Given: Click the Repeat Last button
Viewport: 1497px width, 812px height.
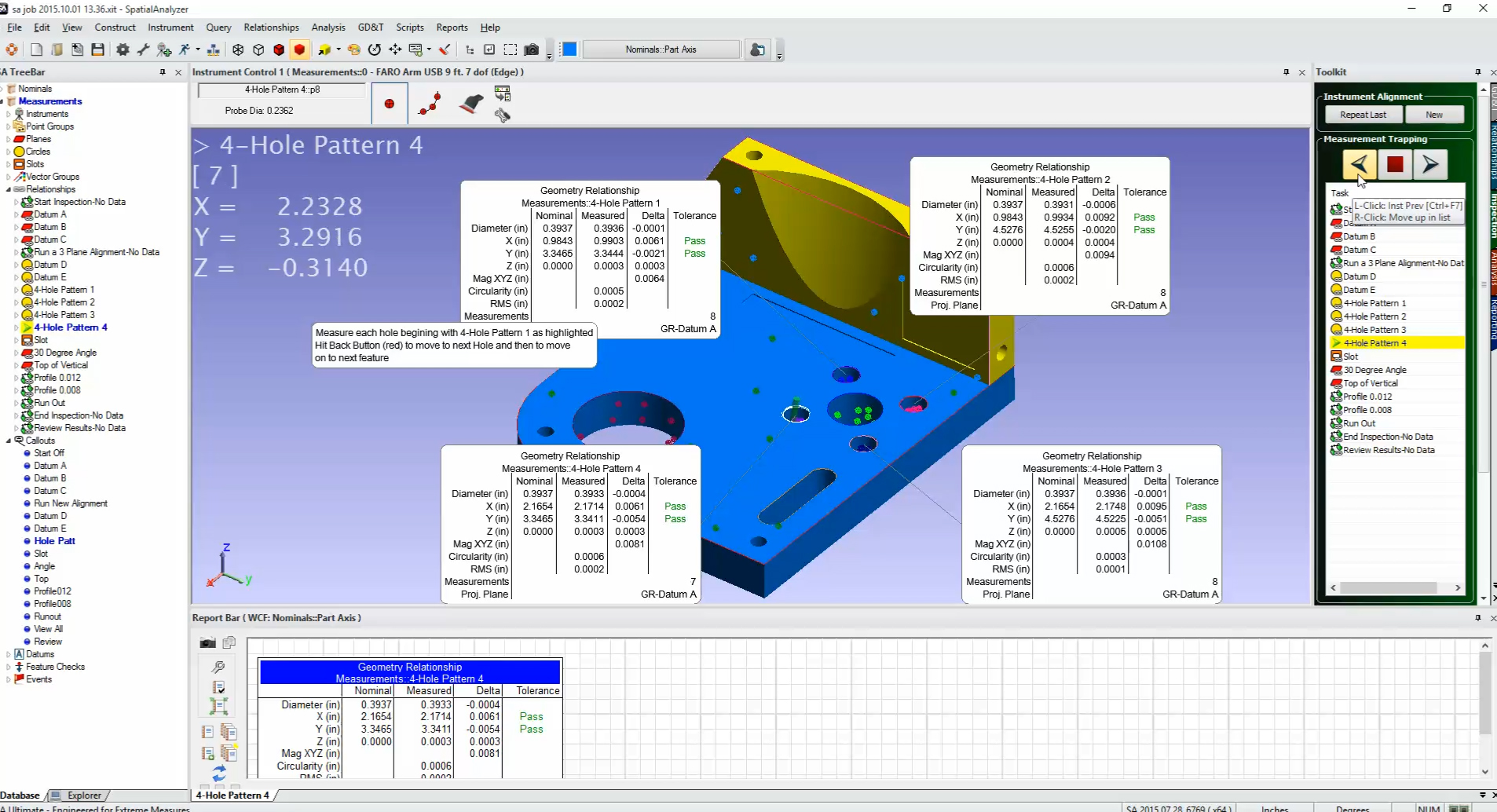Looking at the screenshot, I should pyautogui.click(x=1364, y=115).
